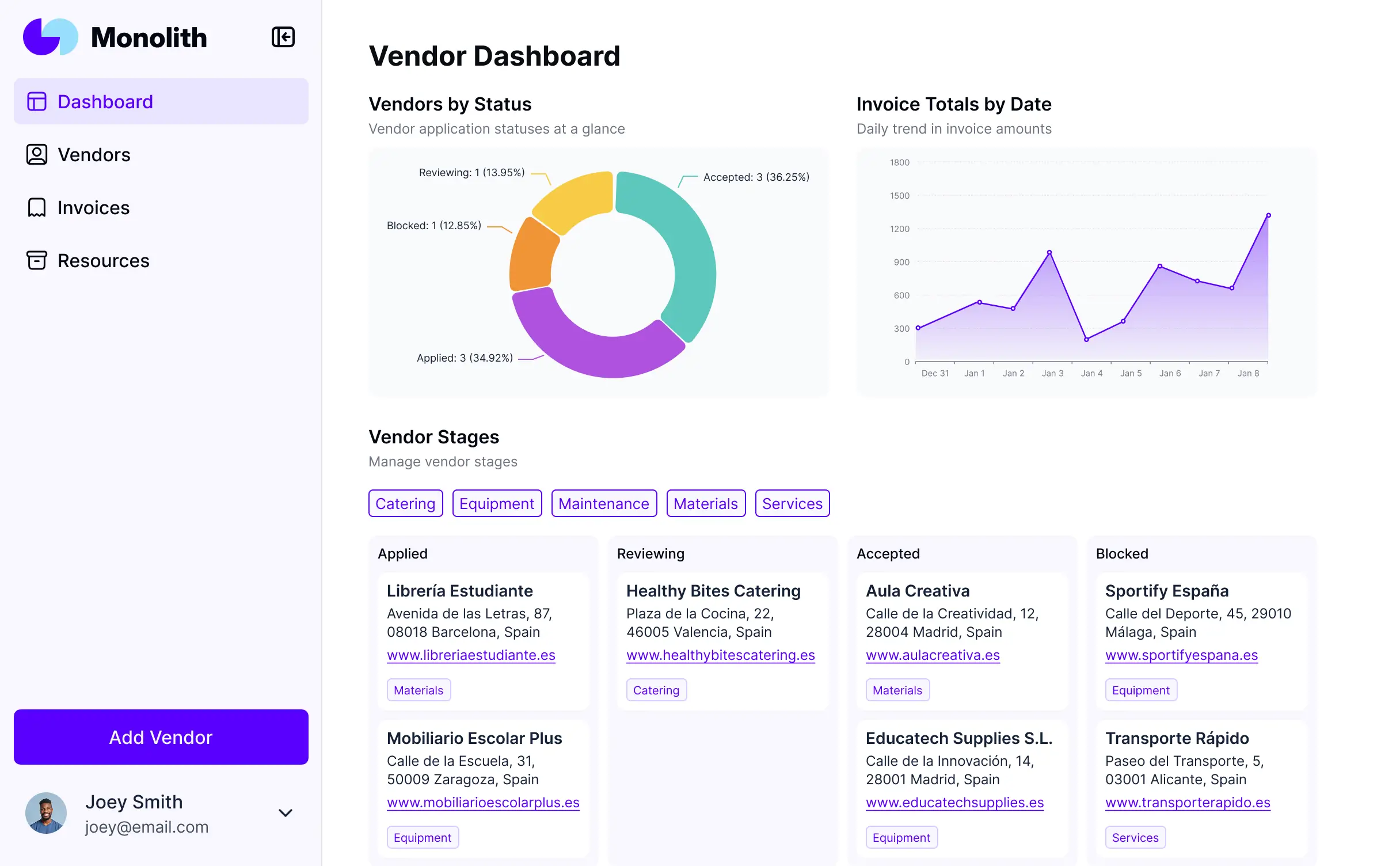Click Joey Smith's profile avatar
This screenshot has width=1400, height=866.
coord(47,812)
